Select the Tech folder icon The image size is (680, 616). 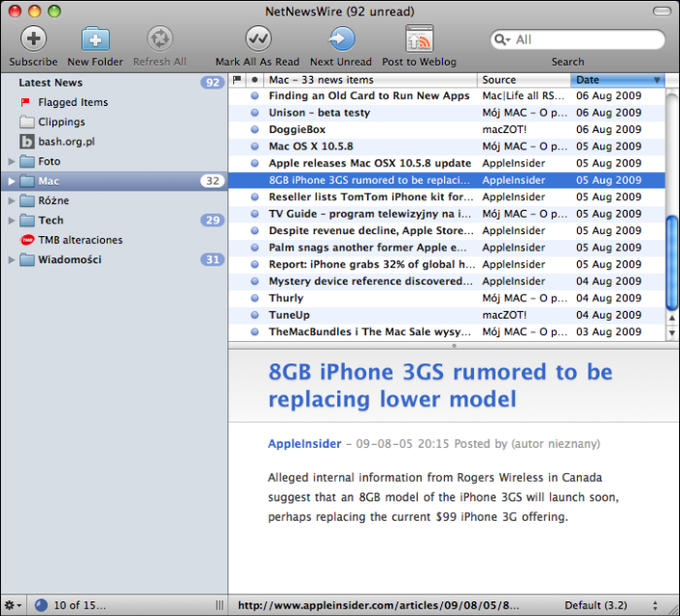point(27,220)
